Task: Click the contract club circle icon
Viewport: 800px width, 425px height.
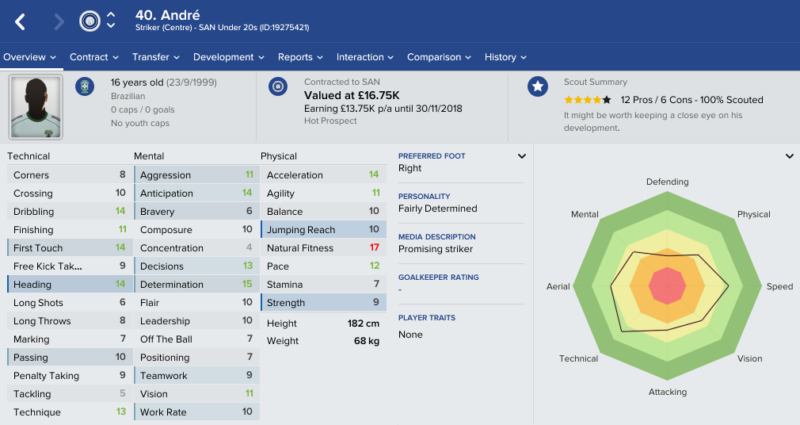Action: [x=278, y=86]
